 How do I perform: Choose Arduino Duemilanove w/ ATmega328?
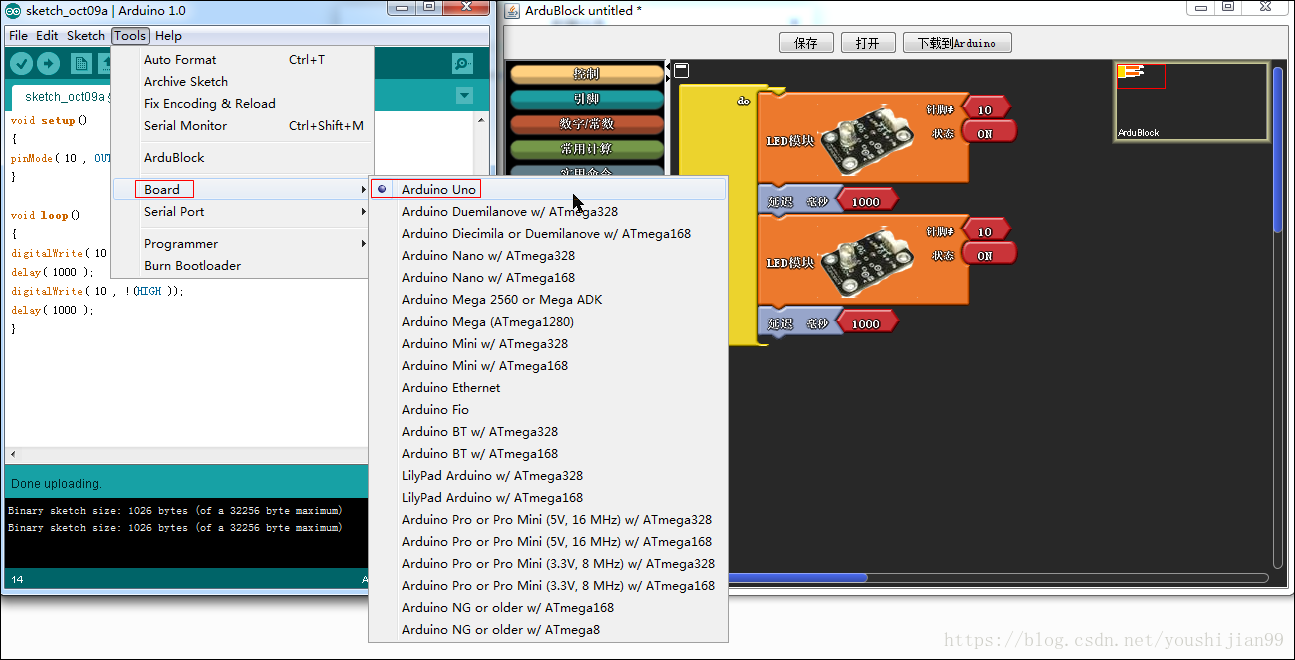click(x=548, y=211)
